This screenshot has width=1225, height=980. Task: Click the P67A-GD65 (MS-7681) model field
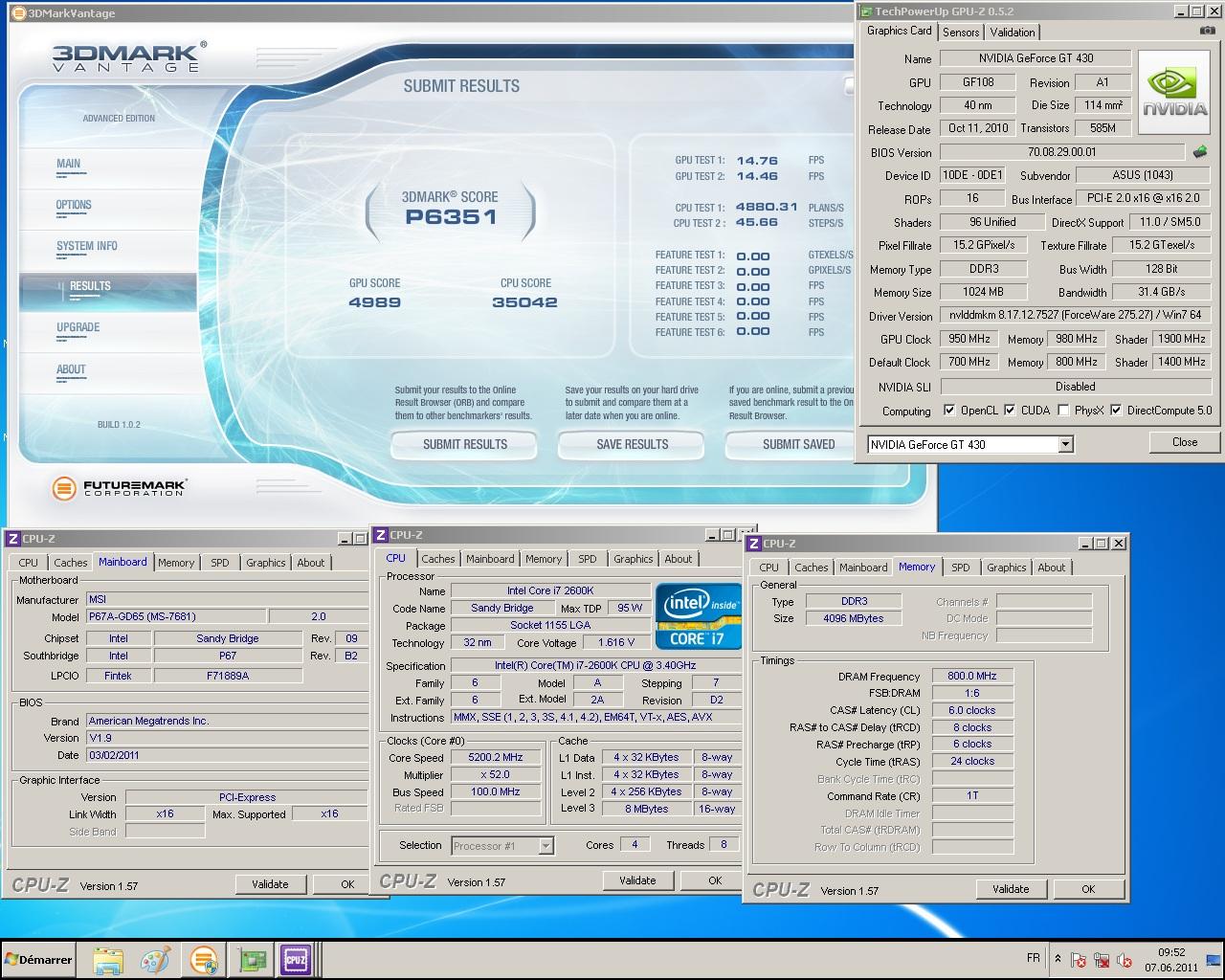176,616
